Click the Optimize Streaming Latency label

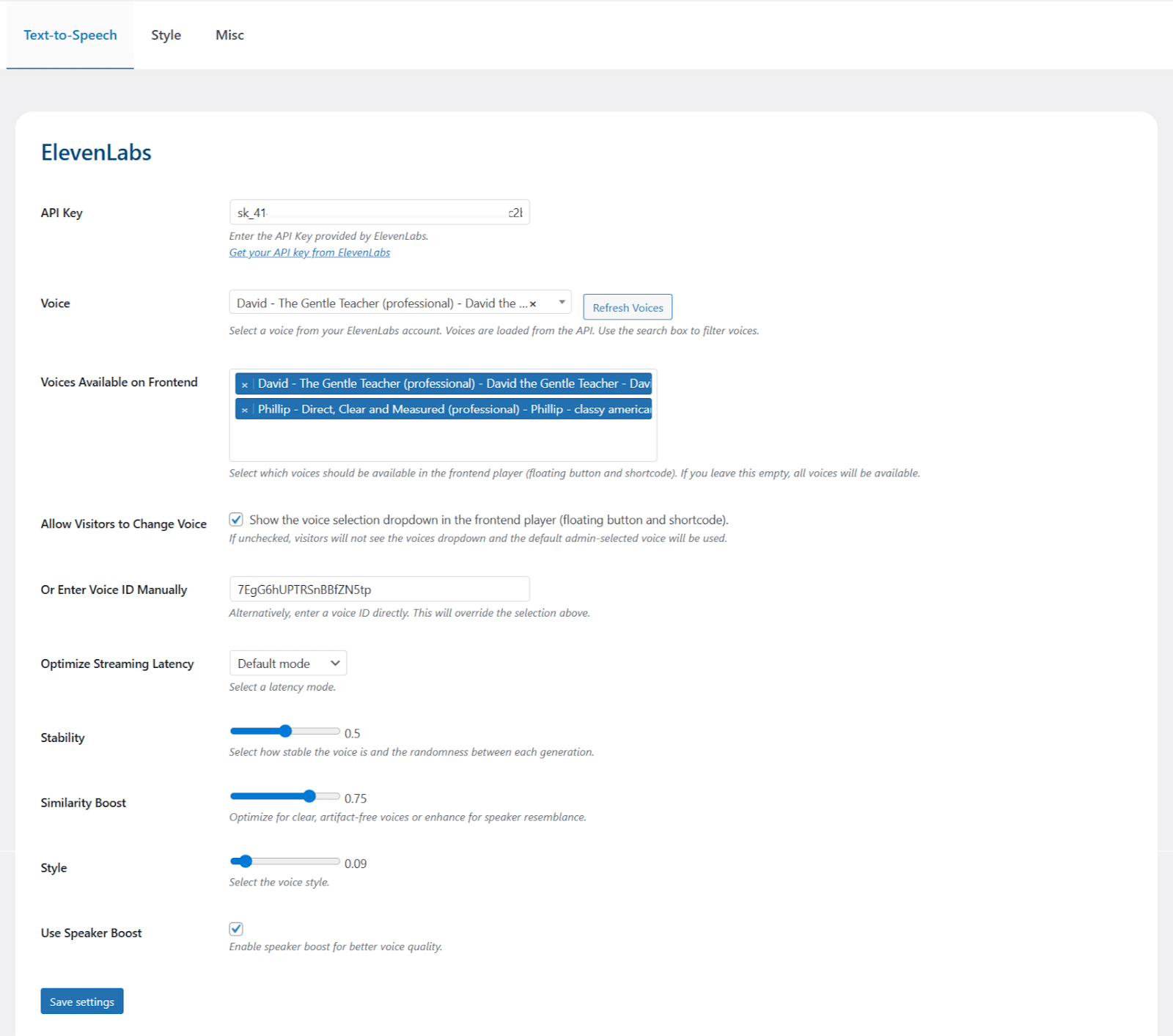(x=117, y=664)
